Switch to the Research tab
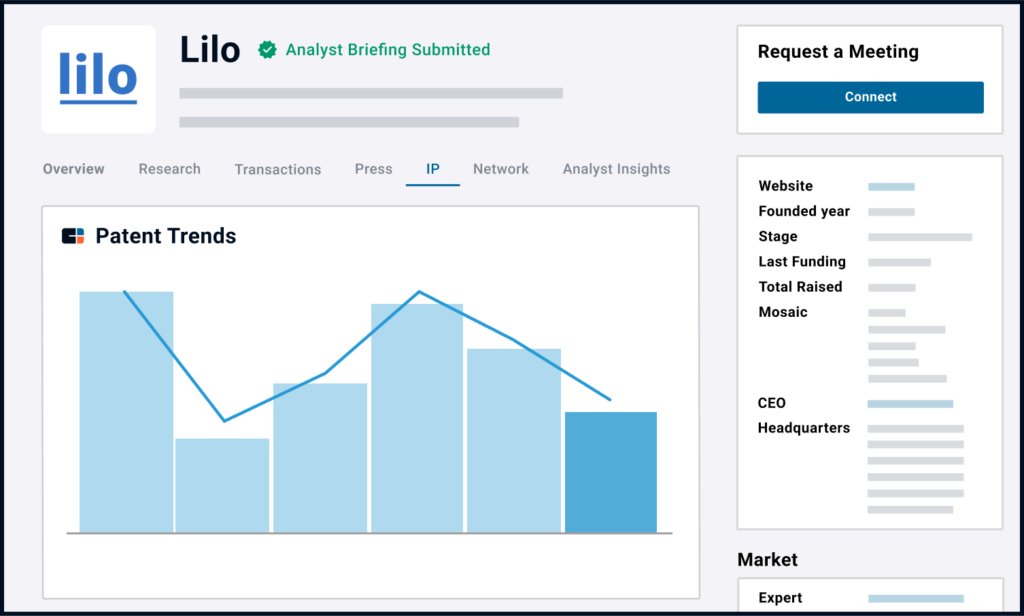This screenshot has width=1024, height=616. (169, 169)
